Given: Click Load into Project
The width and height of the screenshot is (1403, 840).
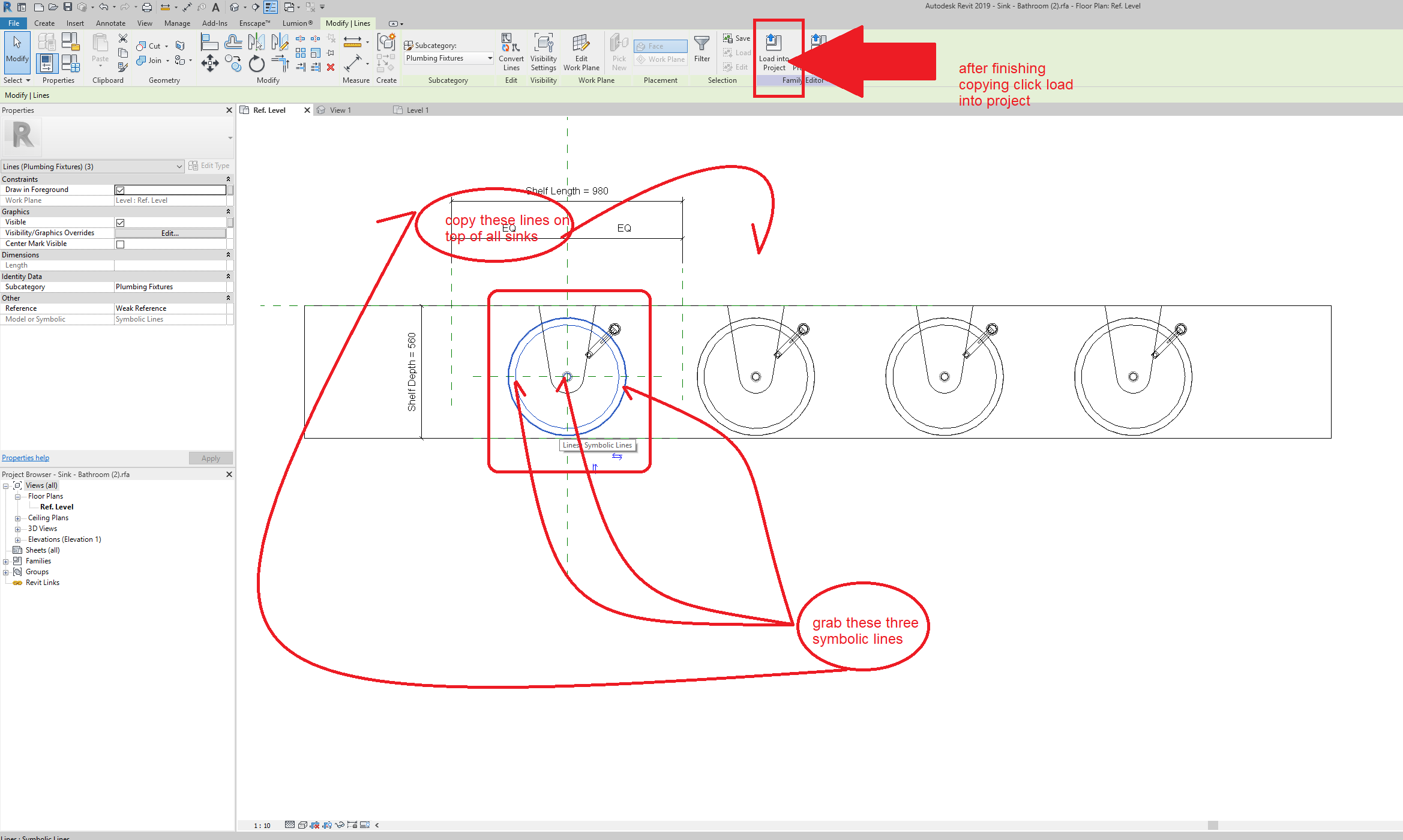Looking at the screenshot, I should 774,54.
